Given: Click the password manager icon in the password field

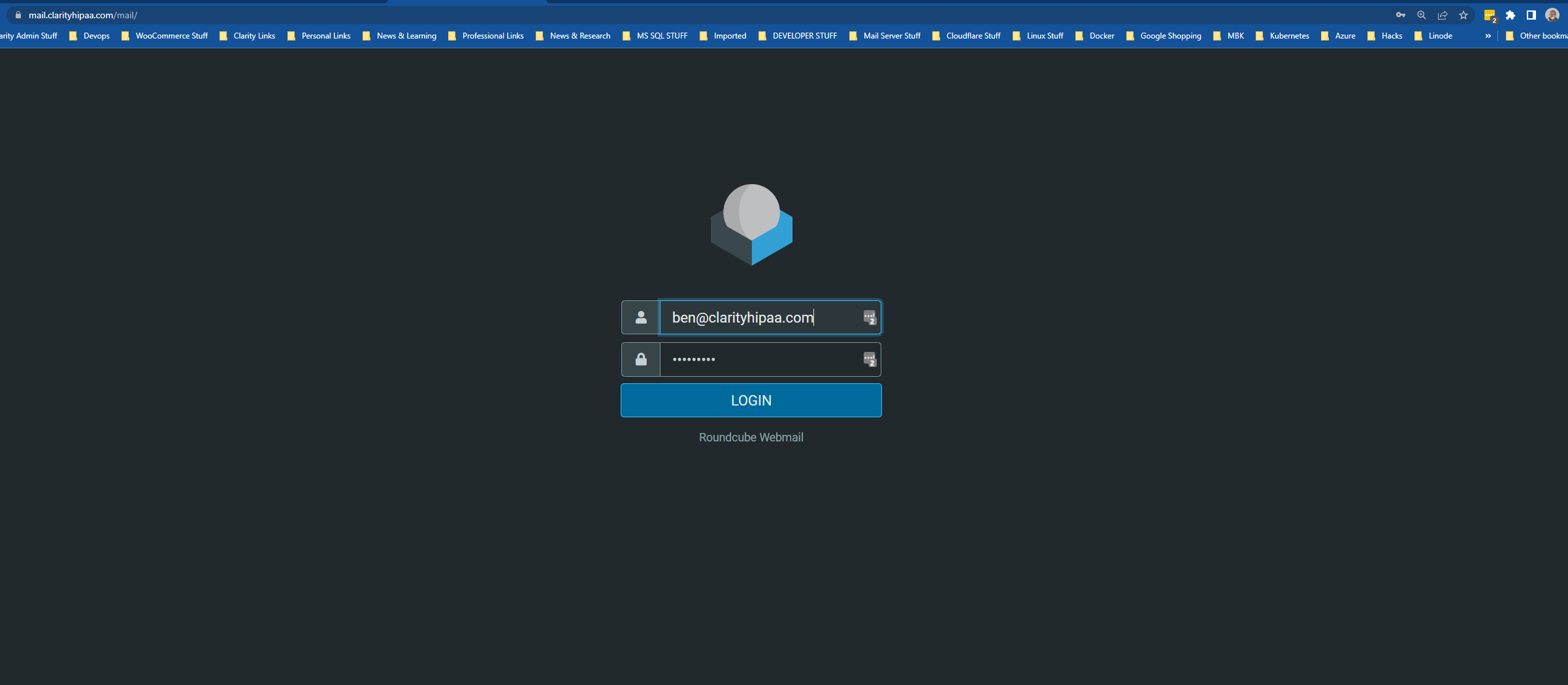Looking at the screenshot, I should point(870,359).
